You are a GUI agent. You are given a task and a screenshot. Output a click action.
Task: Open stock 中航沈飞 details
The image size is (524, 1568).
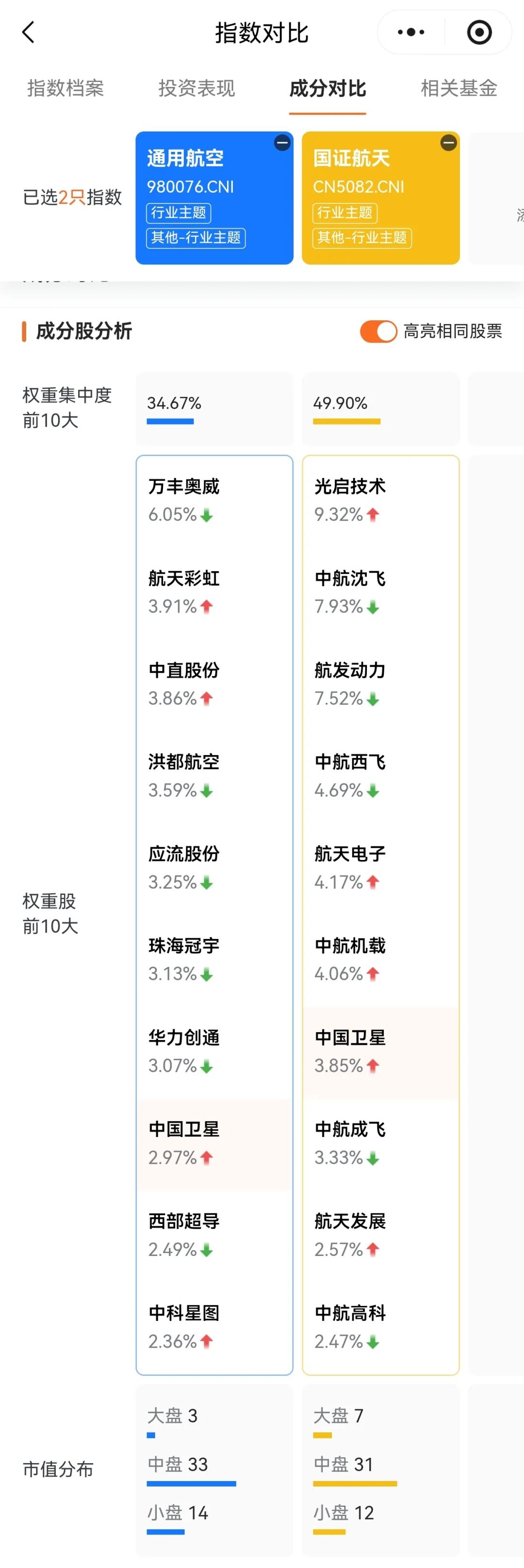[349, 578]
